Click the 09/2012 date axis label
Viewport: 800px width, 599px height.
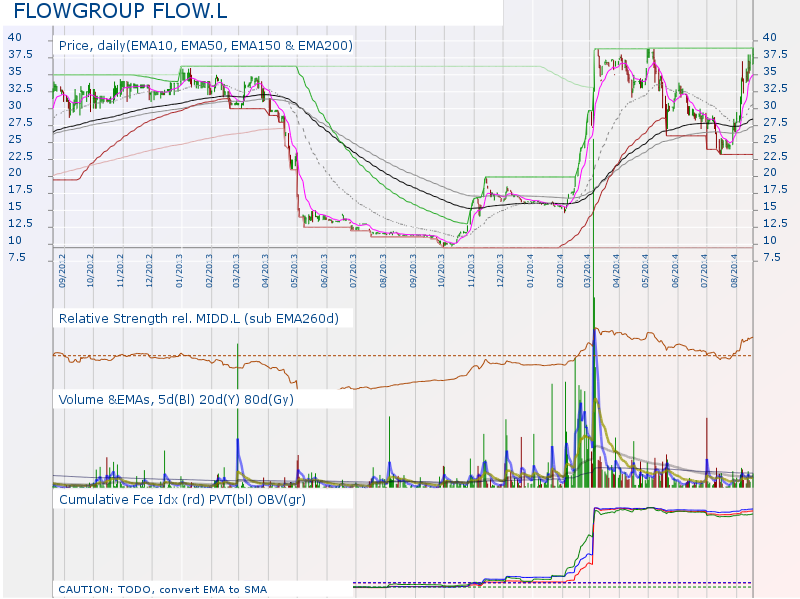pyautogui.click(x=62, y=271)
